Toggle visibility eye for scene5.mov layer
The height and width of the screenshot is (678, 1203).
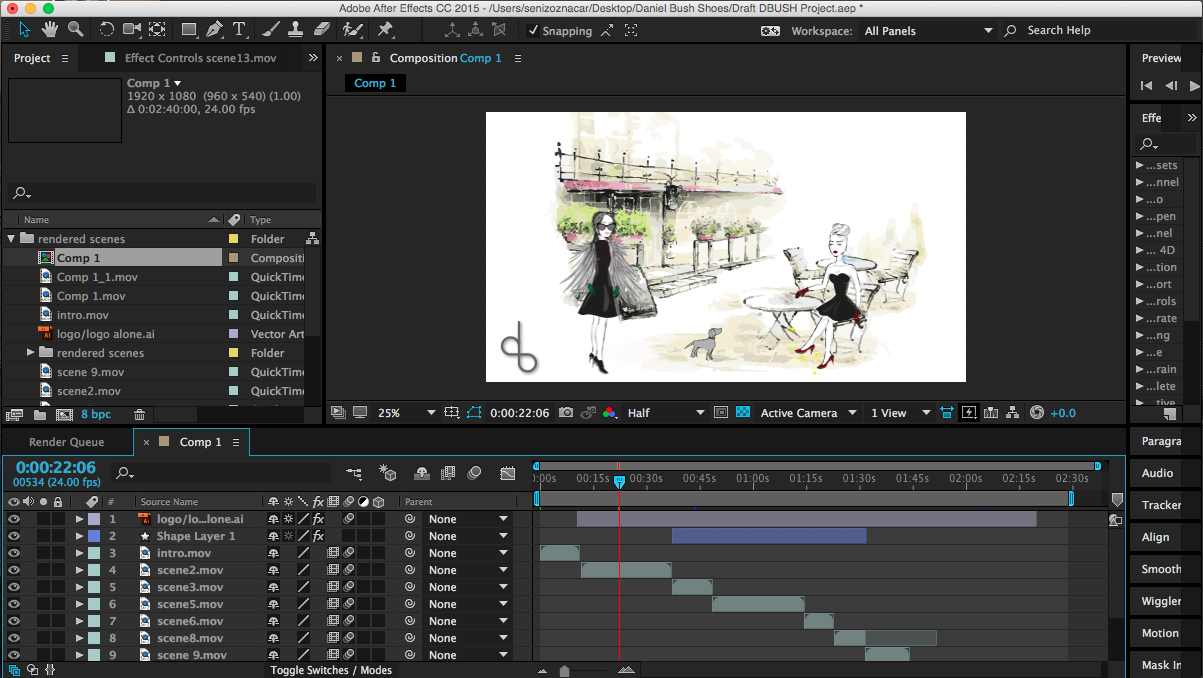coord(14,604)
